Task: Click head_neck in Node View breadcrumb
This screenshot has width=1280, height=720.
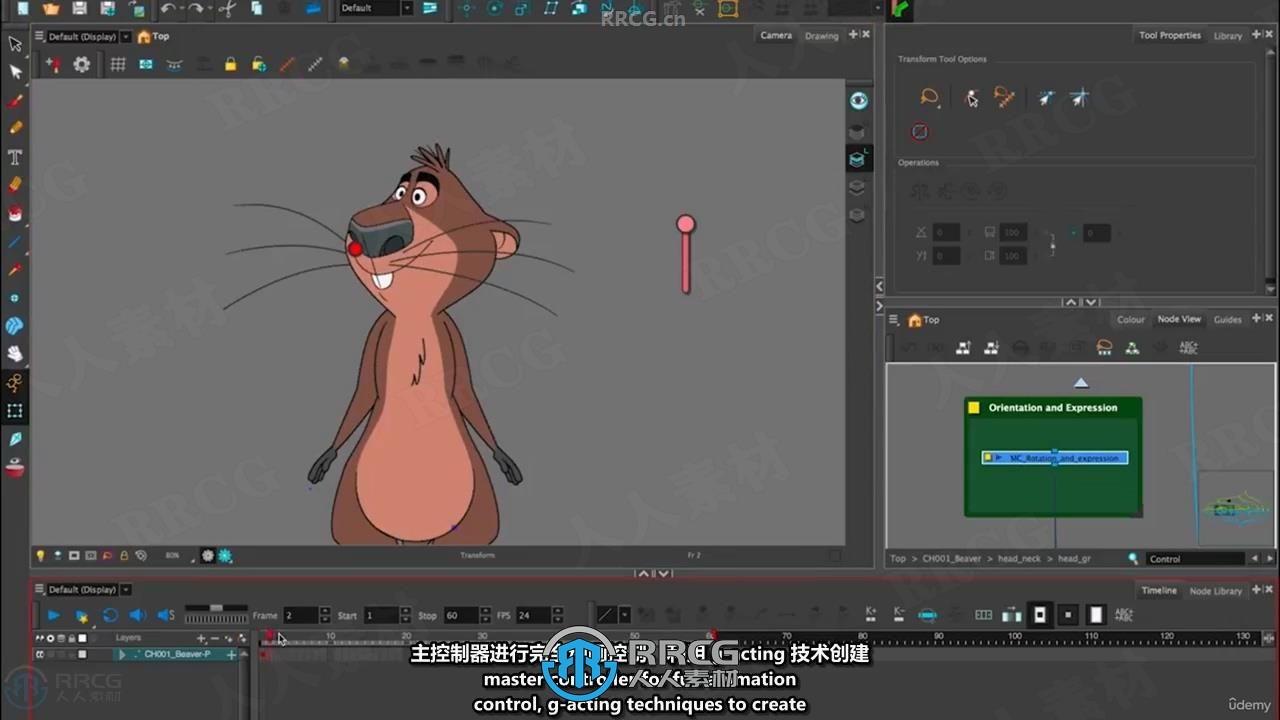Action: [x=1019, y=559]
